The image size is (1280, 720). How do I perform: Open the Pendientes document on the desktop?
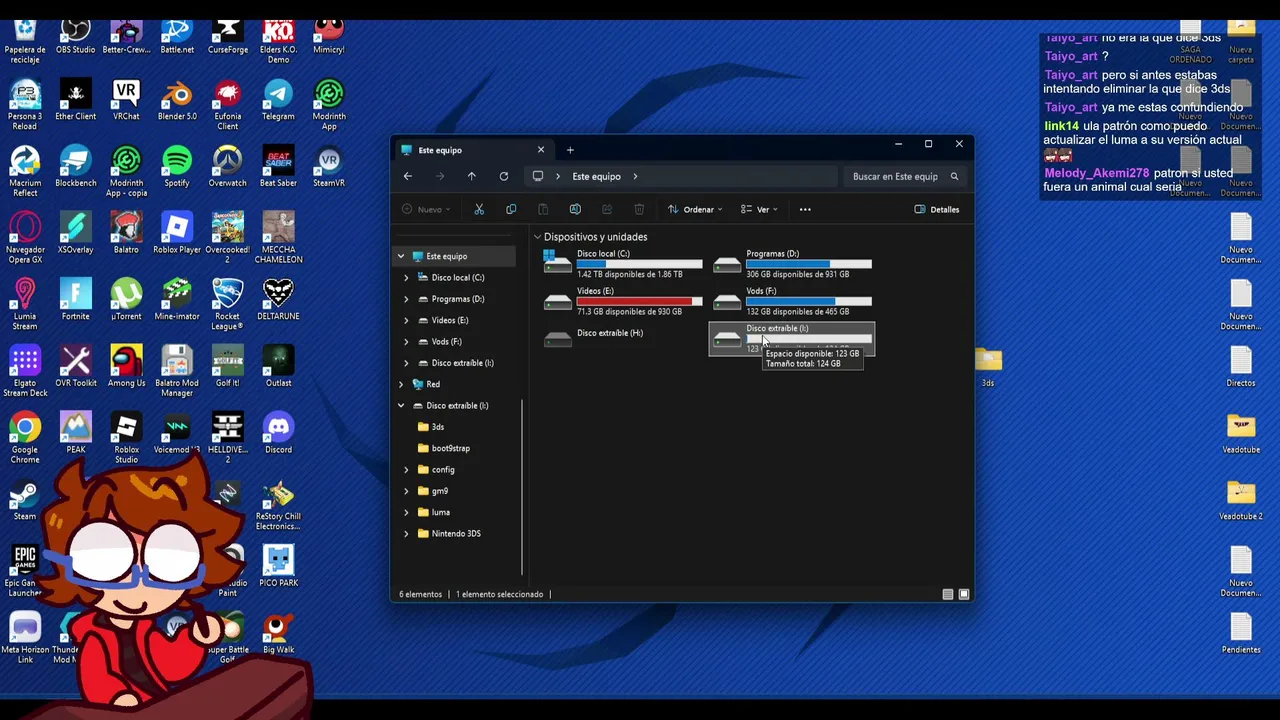[1241, 632]
